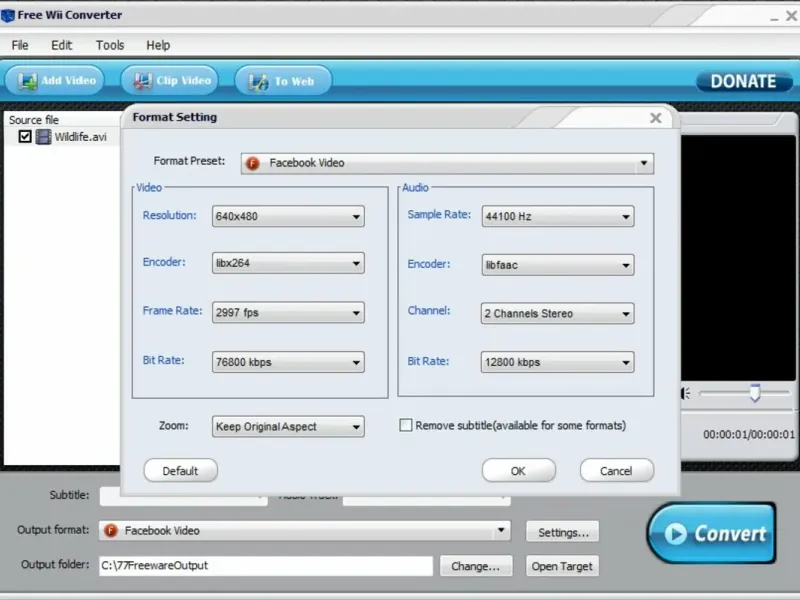Open the video Bit Rate 76800 kbps dropdown
This screenshot has height=600, width=800.
pyautogui.click(x=288, y=362)
